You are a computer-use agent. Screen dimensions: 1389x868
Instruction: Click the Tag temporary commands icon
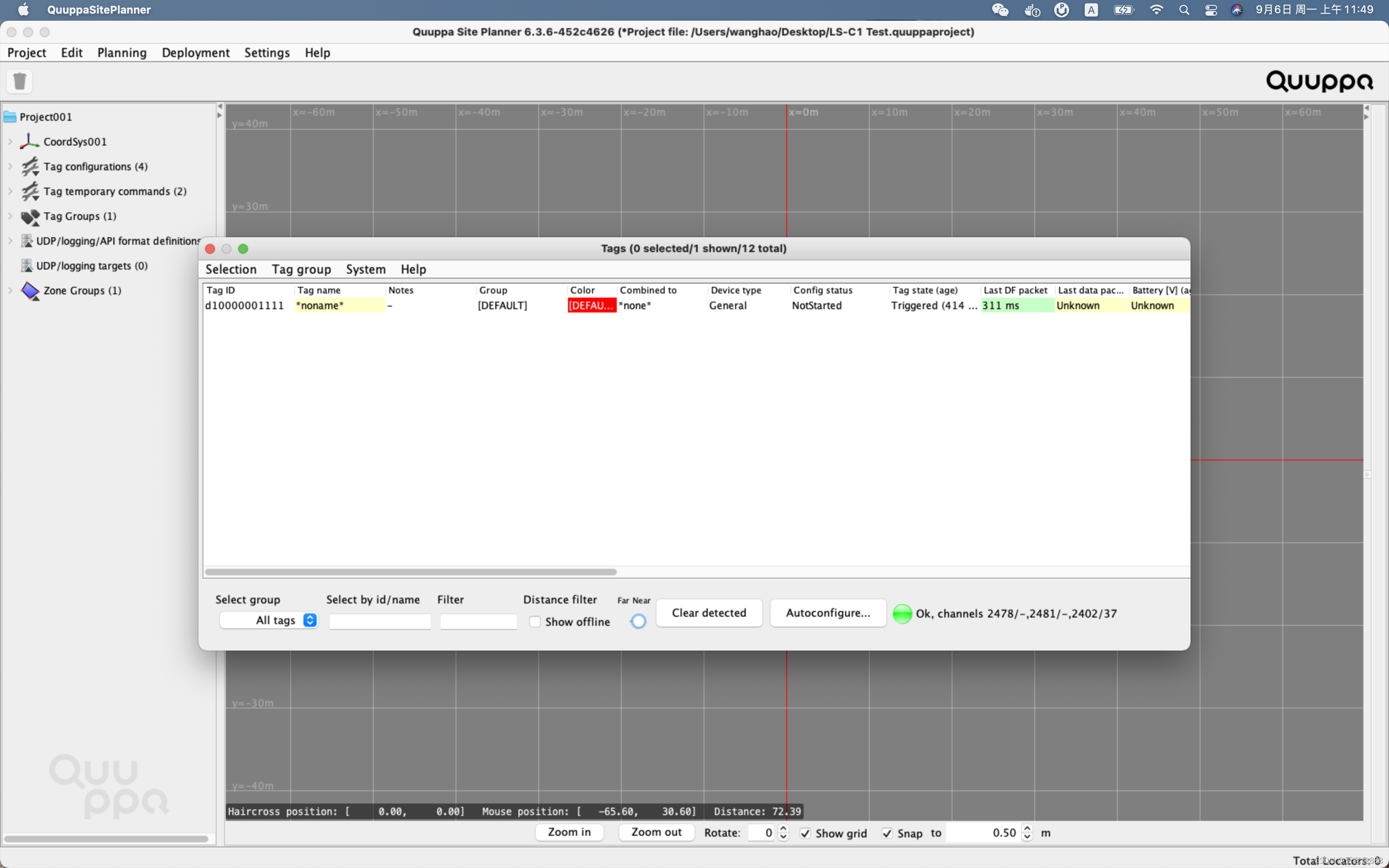click(30, 191)
